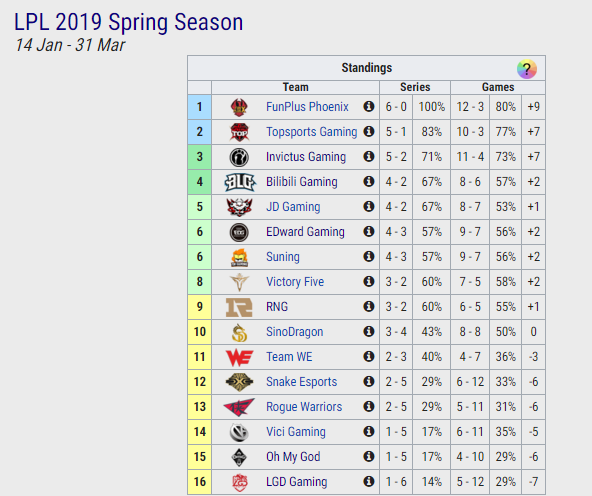592x496 pixels.
Task: Open the info icon beside FunPlus Phoenix
Action: (368, 106)
